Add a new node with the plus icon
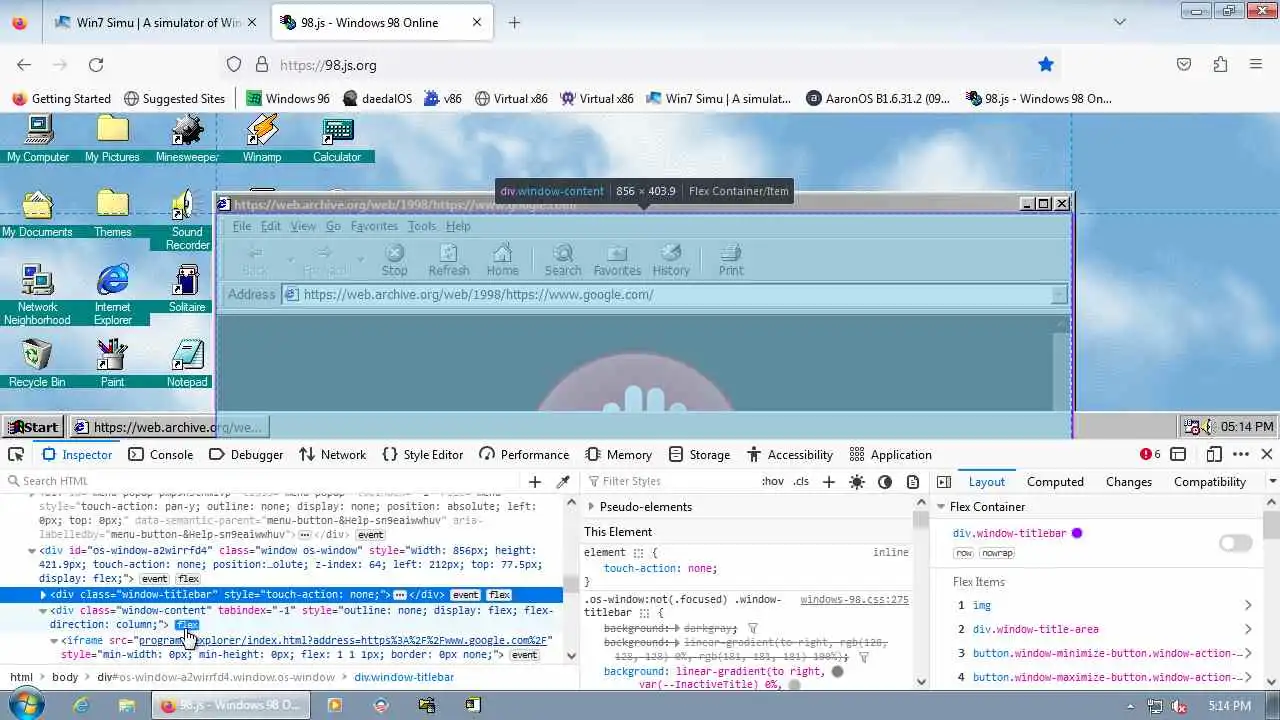The height and width of the screenshot is (720, 1280). 535,482
